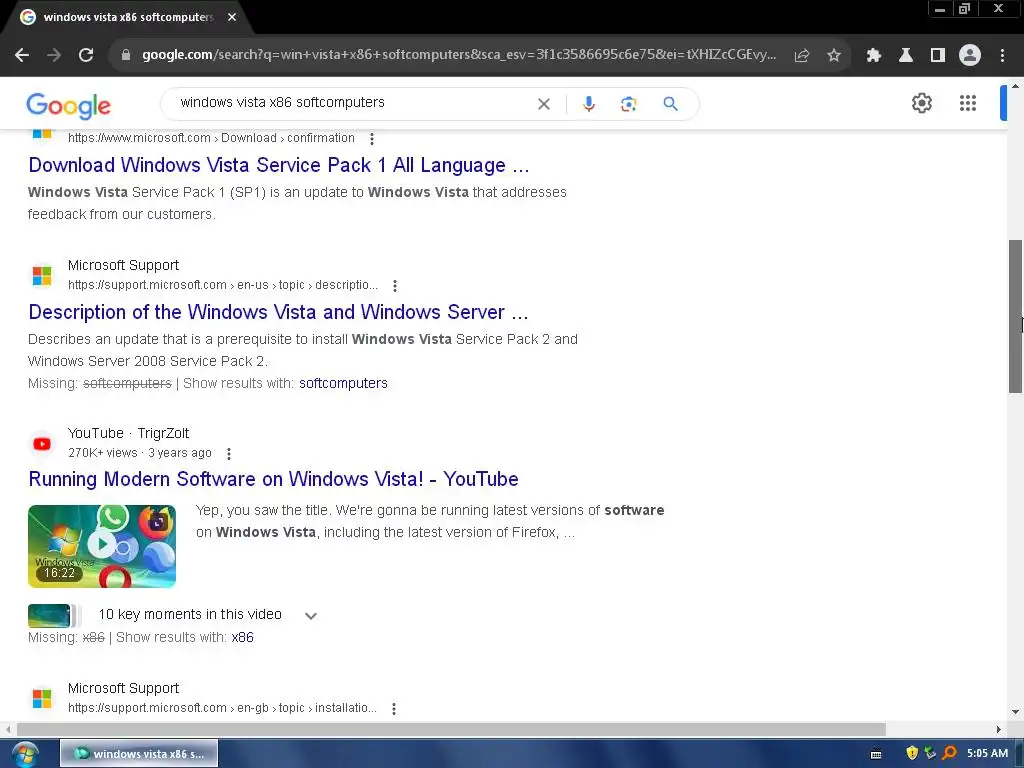Expand 10 key moments in this video
The width and height of the screenshot is (1024, 768).
click(x=311, y=616)
